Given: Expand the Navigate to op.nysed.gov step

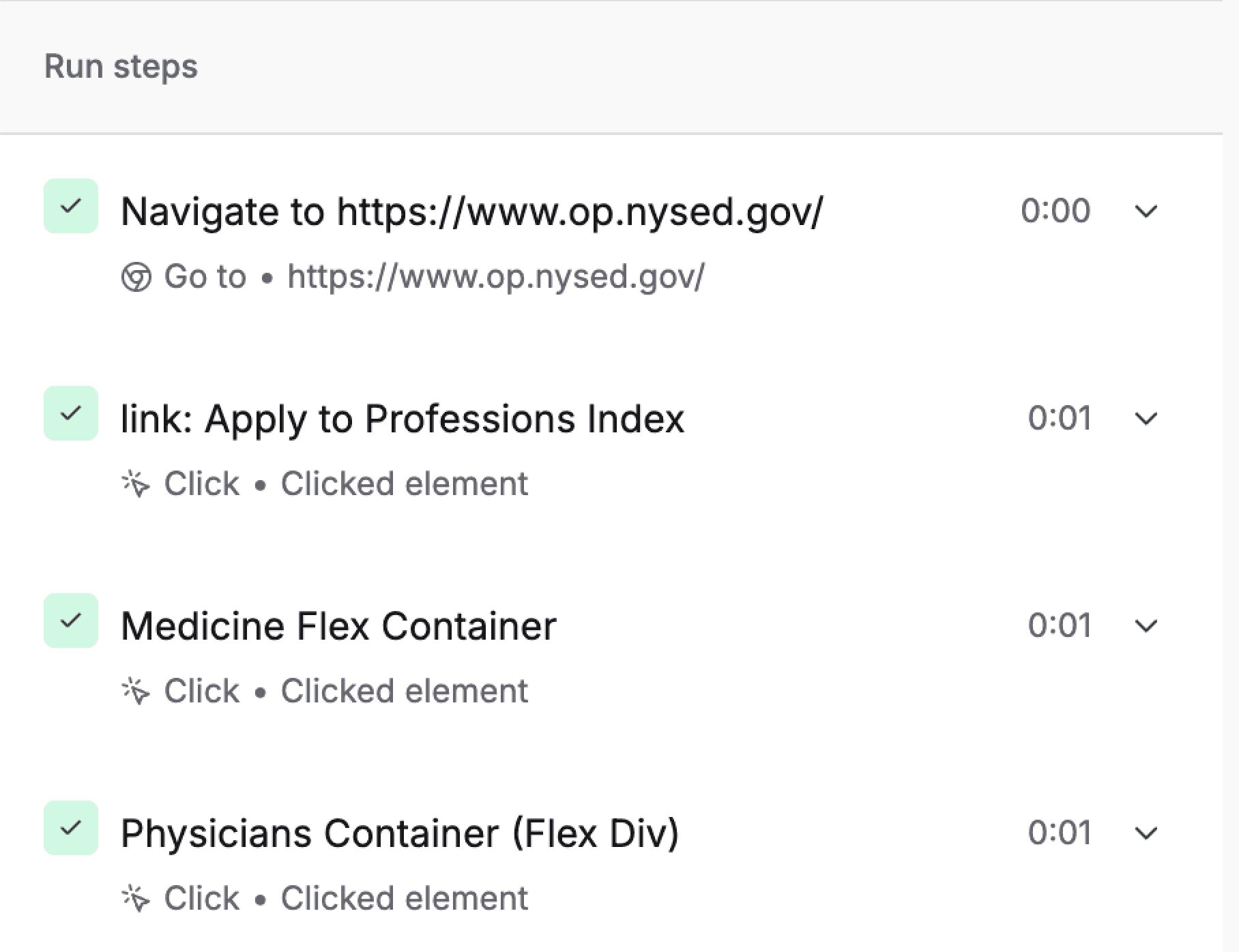Looking at the screenshot, I should [x=1146, y=211].
